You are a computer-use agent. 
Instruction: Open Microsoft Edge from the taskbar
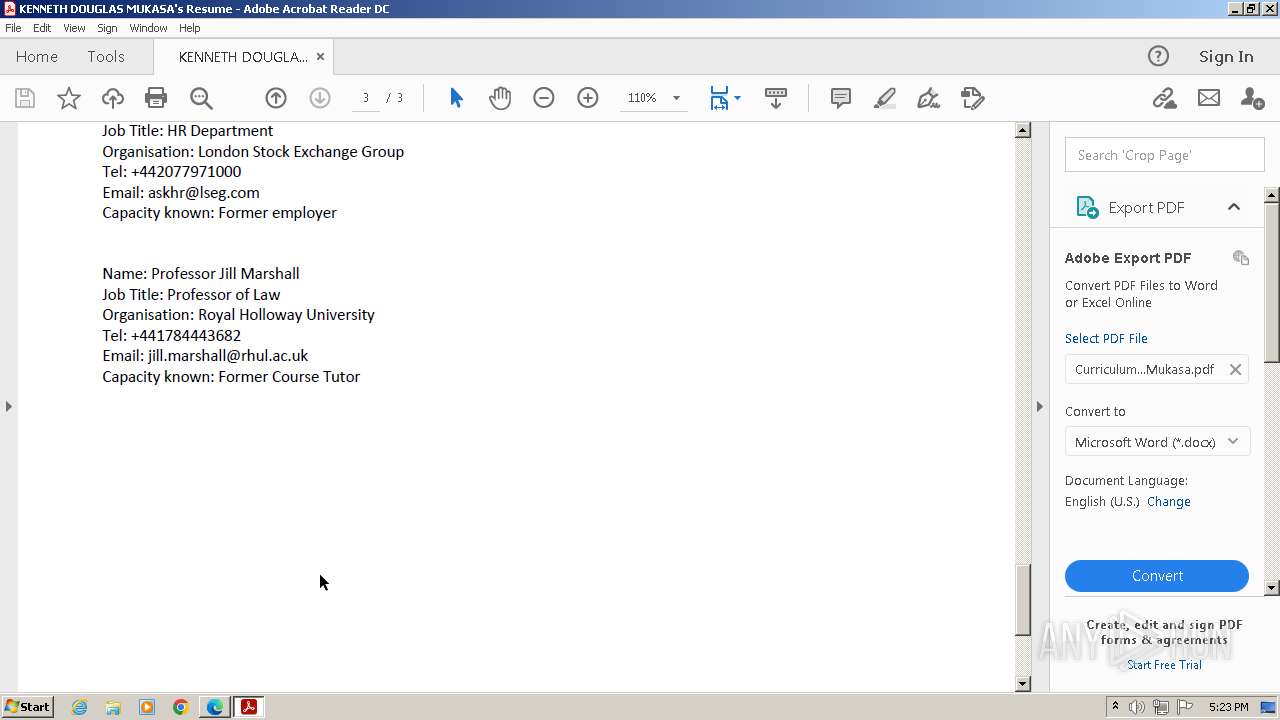[215, 707]
